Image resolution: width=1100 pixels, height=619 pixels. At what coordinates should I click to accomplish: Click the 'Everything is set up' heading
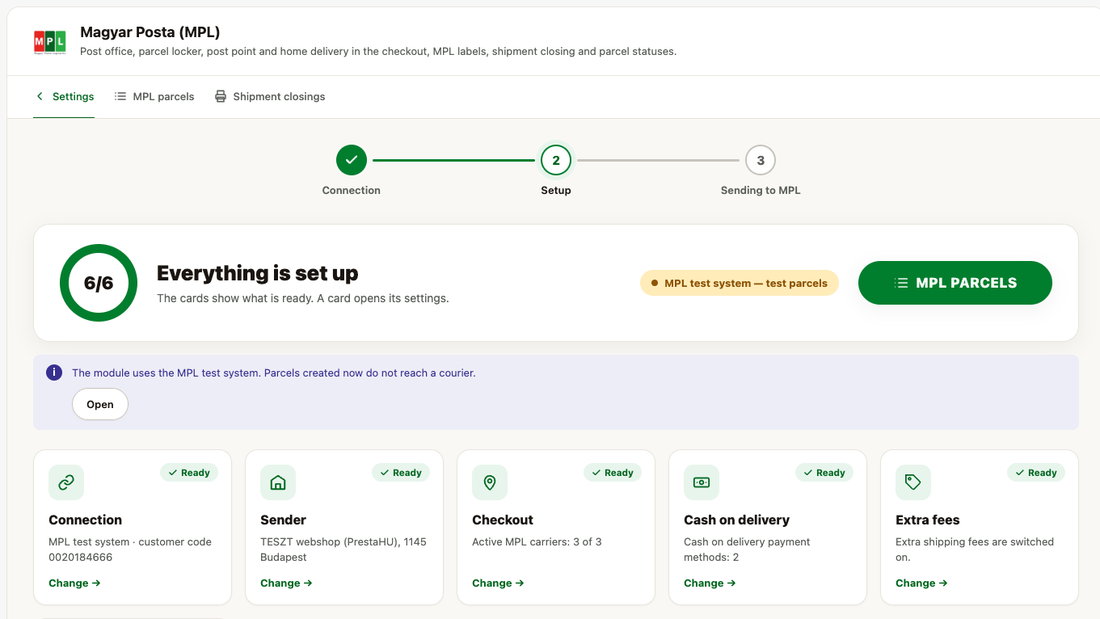pyautogui.click(x=257, y=273)
